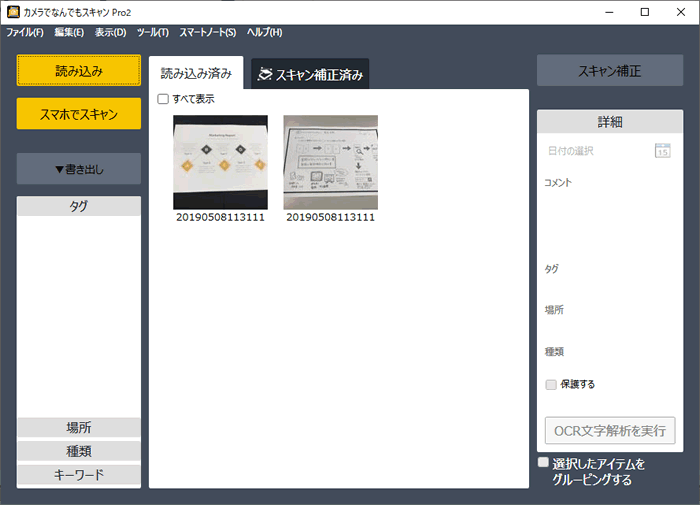
Task: Open the ファイル(F) menu
Action: point(25,33)
